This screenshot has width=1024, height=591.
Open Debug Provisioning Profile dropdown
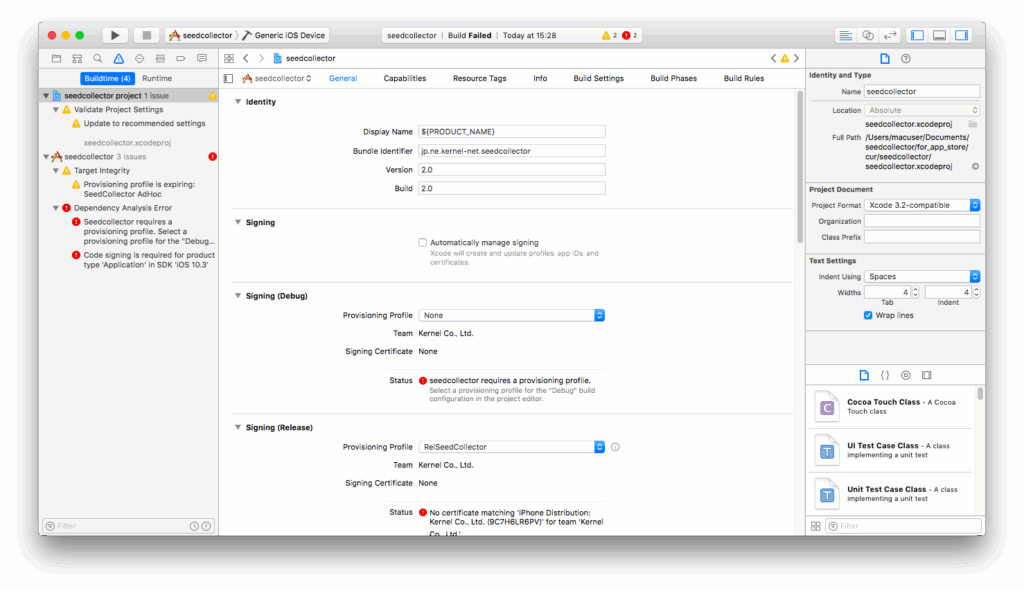[513, 315]
